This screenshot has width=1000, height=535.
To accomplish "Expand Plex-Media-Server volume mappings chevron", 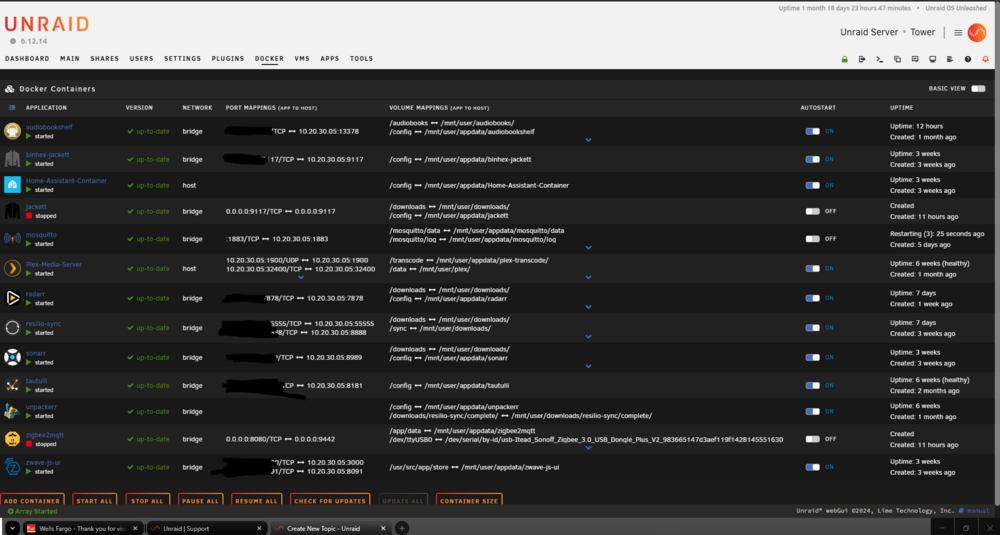I will click(x=588, y=277).
